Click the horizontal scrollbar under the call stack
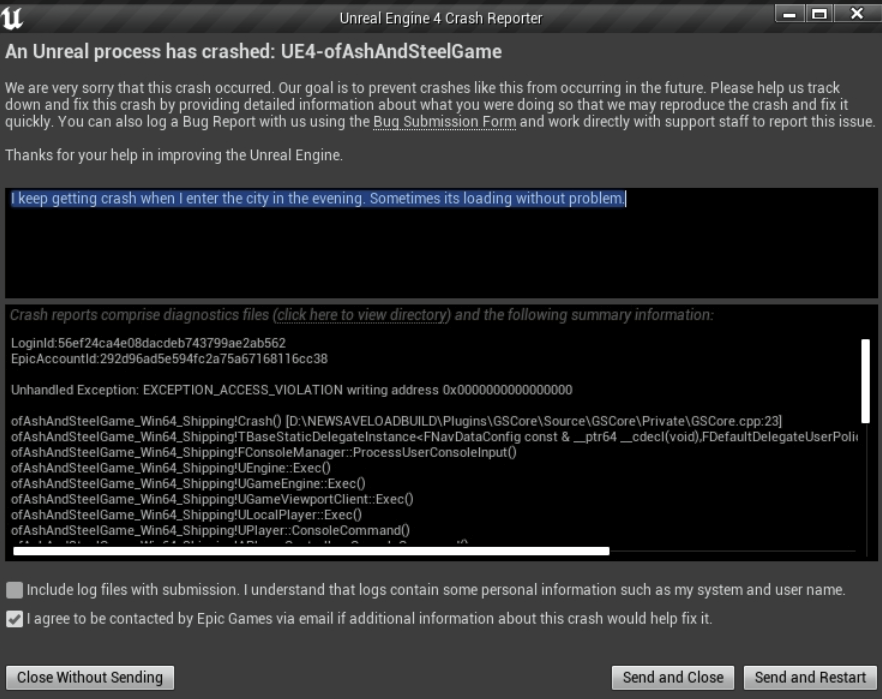The image size is (882, 699). (310, 550)
